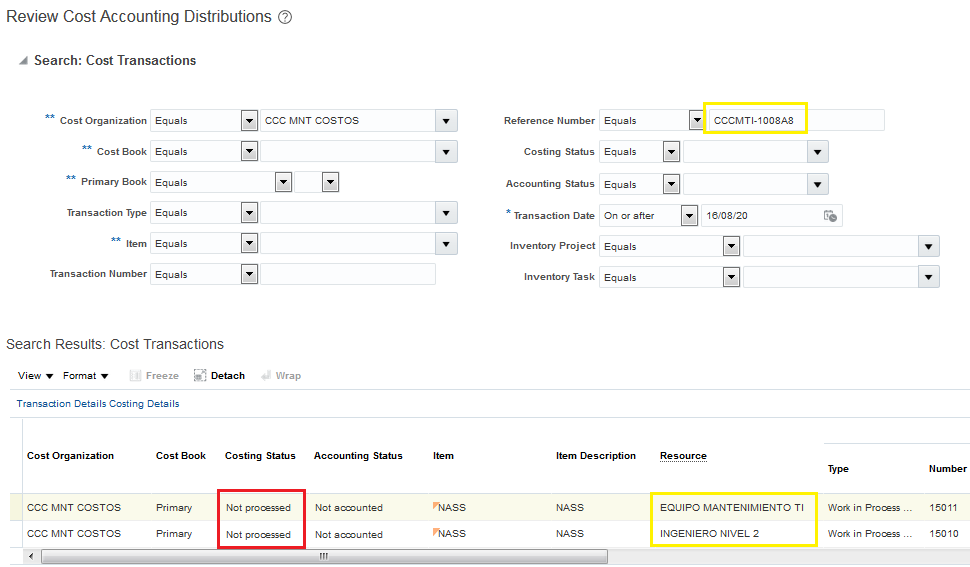The height and width of the screenshot is (567, 970).
Task: Click the Transaction Number input field
Action: tap(348, 274)
